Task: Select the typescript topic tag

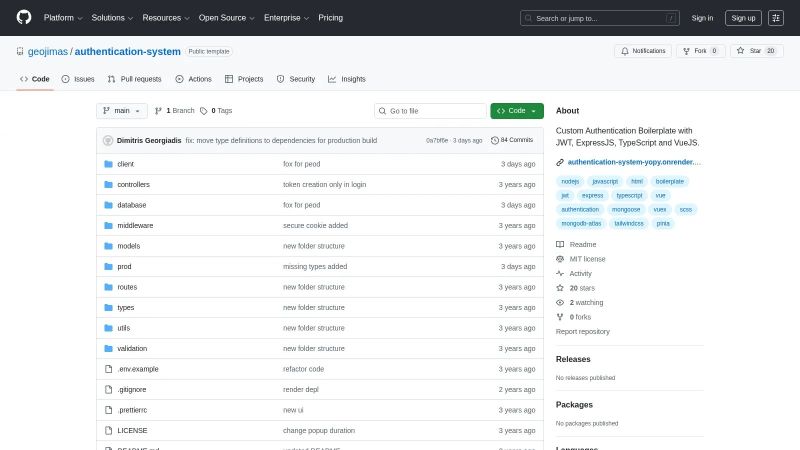Action: [x=629, y=195]
